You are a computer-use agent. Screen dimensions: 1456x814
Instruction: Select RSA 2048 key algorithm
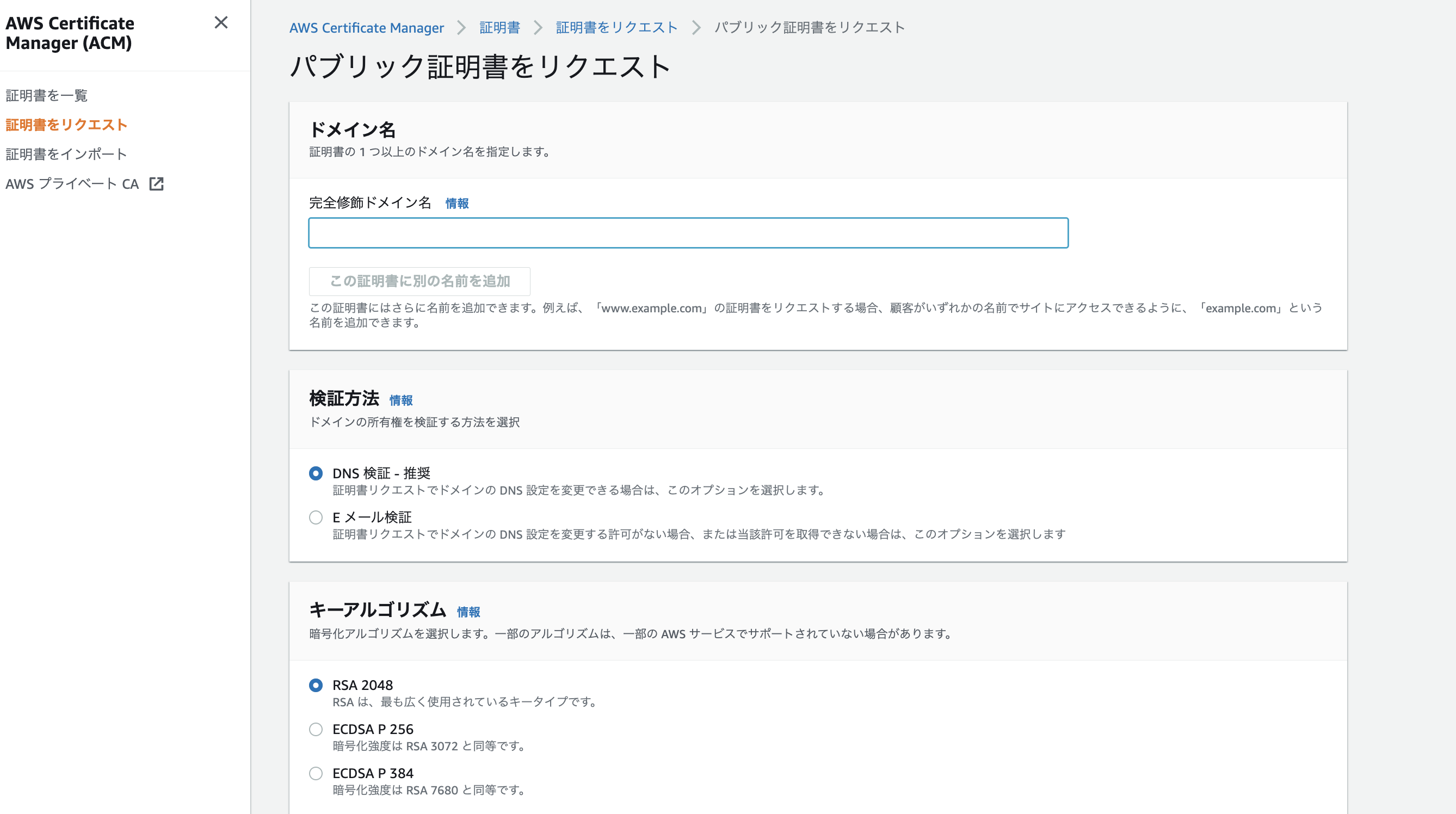pyautogui.click(x=316, y=685)
